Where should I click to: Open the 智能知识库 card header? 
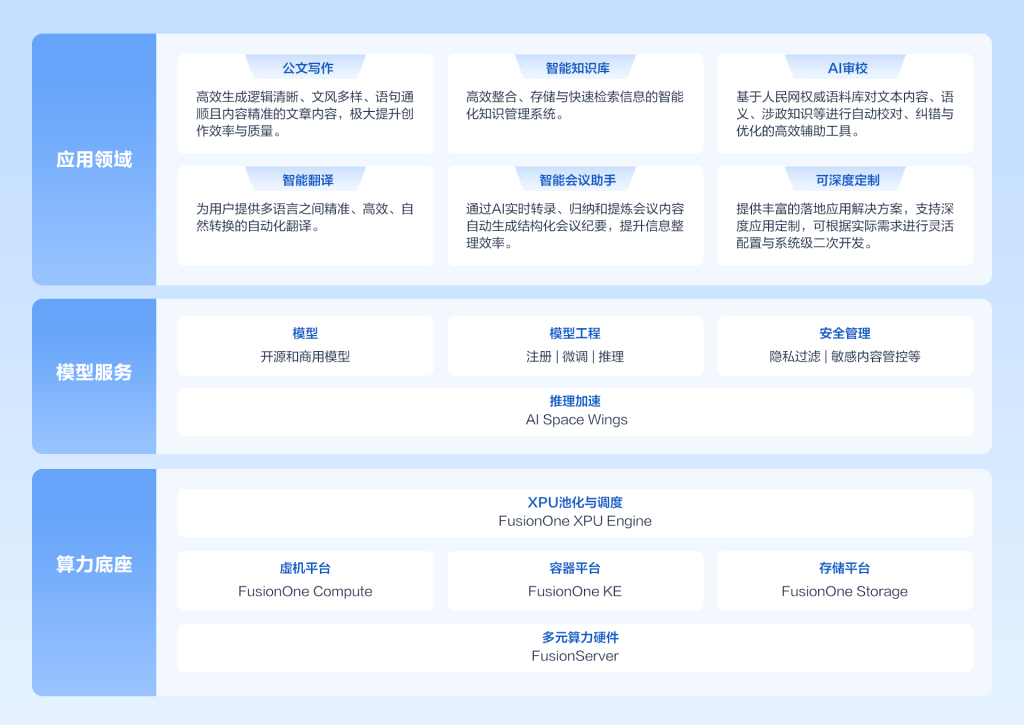tap(577, 68)
